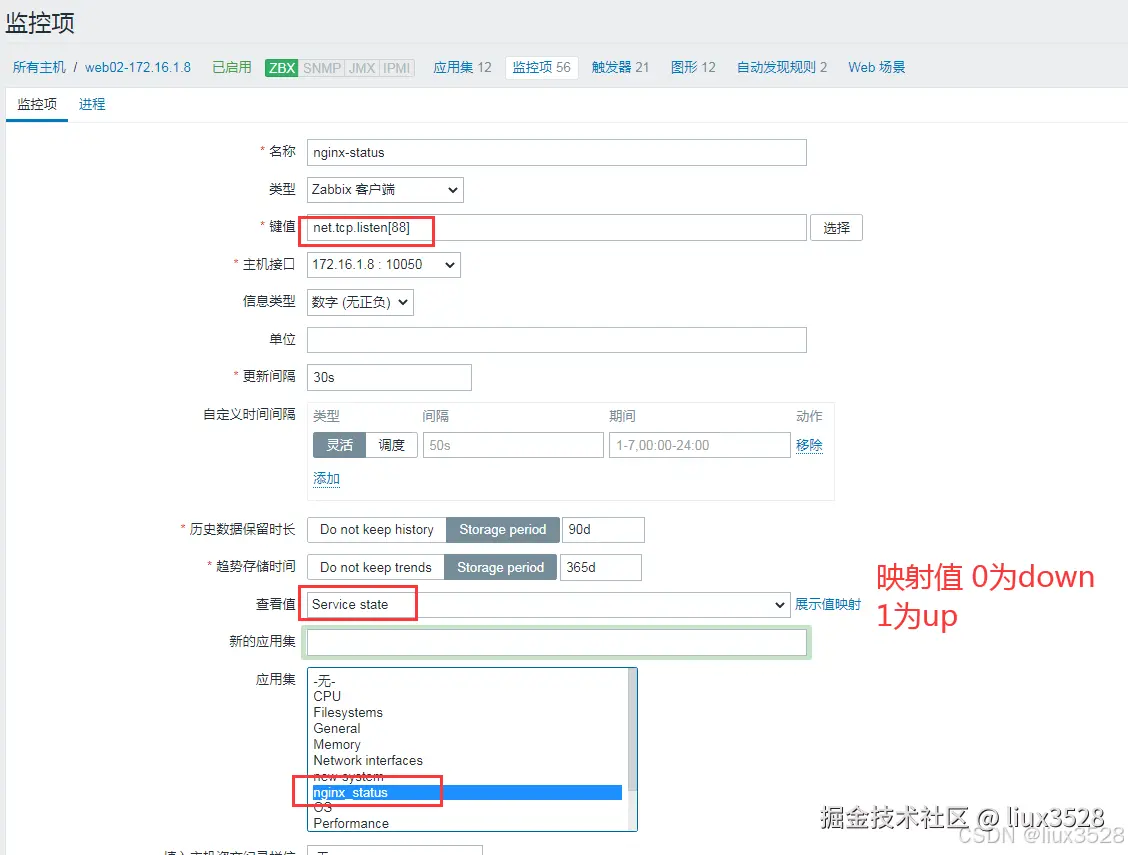Image resolution: width=1128 pixels, height=855 pixels.
Task: Focus the 键值 field with net.tcp.listen[88]
Action: [x=556, y=227]
